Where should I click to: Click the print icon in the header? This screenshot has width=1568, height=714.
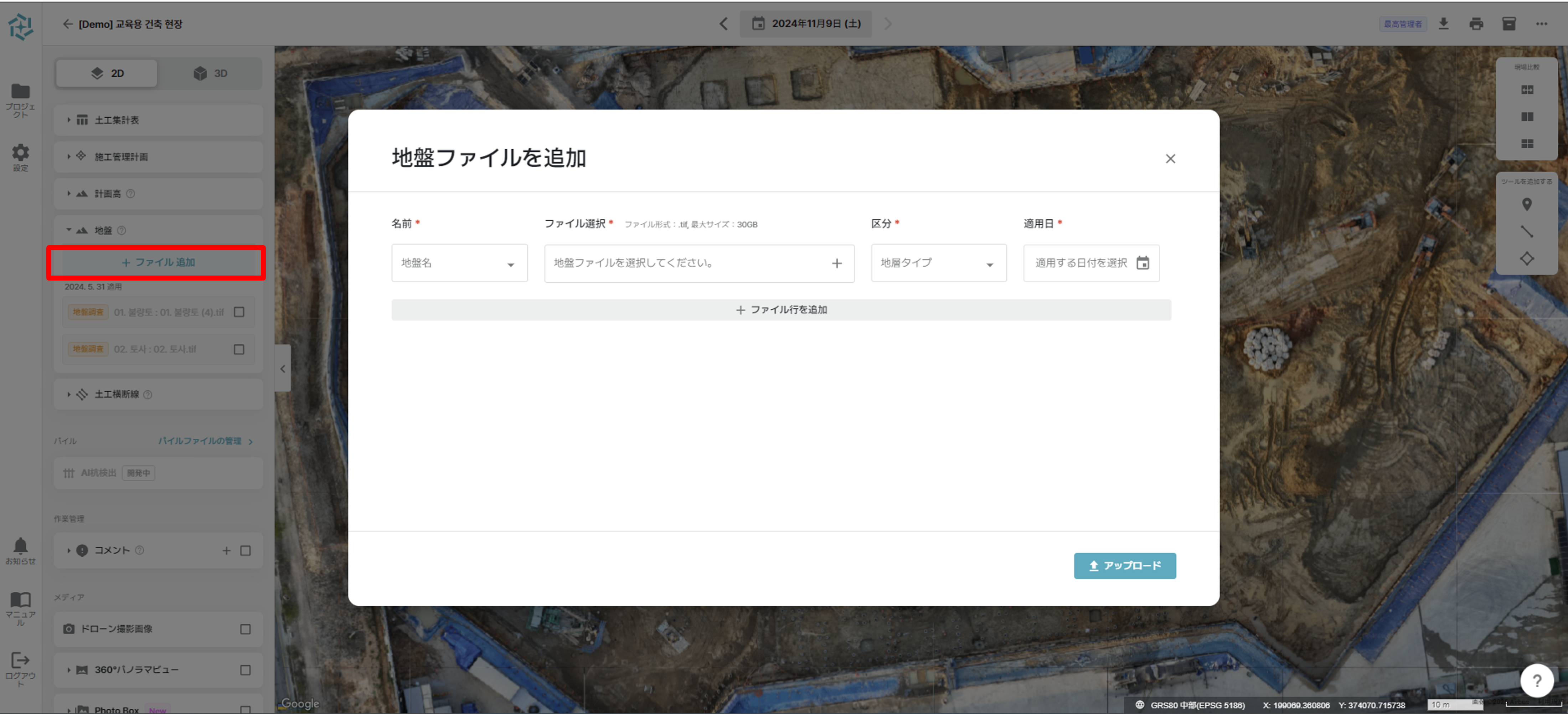(x=1476, y=24)
